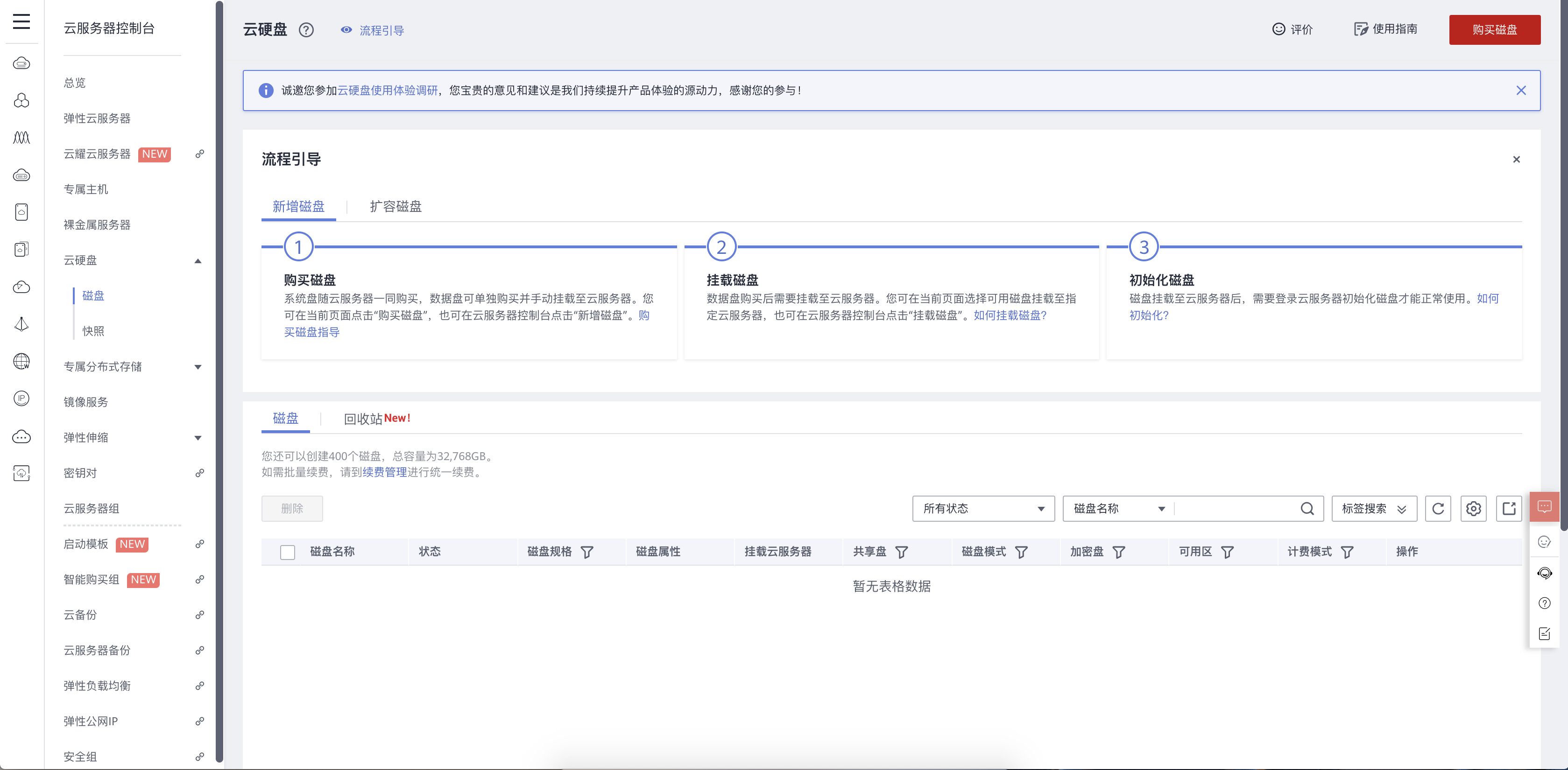Image resolution: width=1568 pixels, height=770 pixels.
Task: Filter by 共享盘 funnel icon
Action: click(x=902, y=552)
